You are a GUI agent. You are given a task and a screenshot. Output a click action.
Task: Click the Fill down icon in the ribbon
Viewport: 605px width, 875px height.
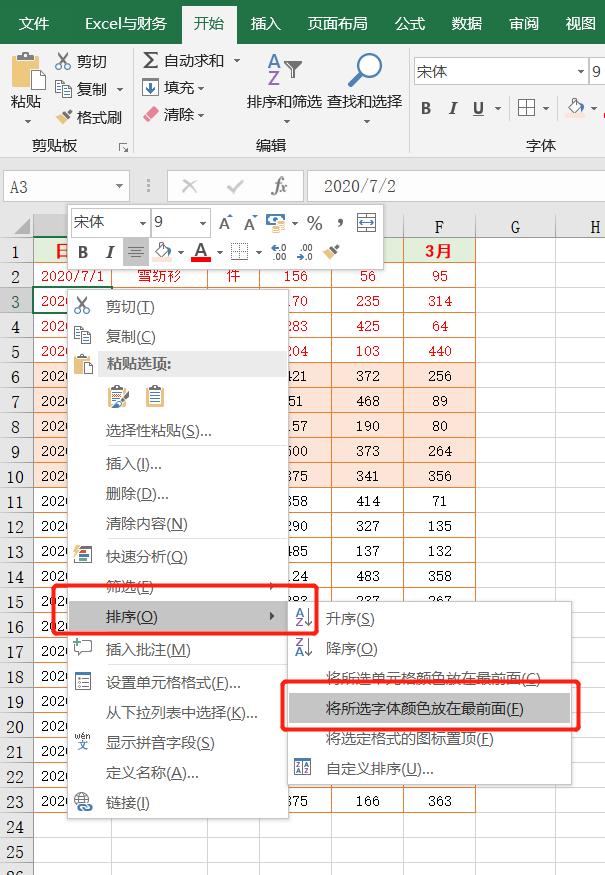pyautogui.click(x=150, y=88)
